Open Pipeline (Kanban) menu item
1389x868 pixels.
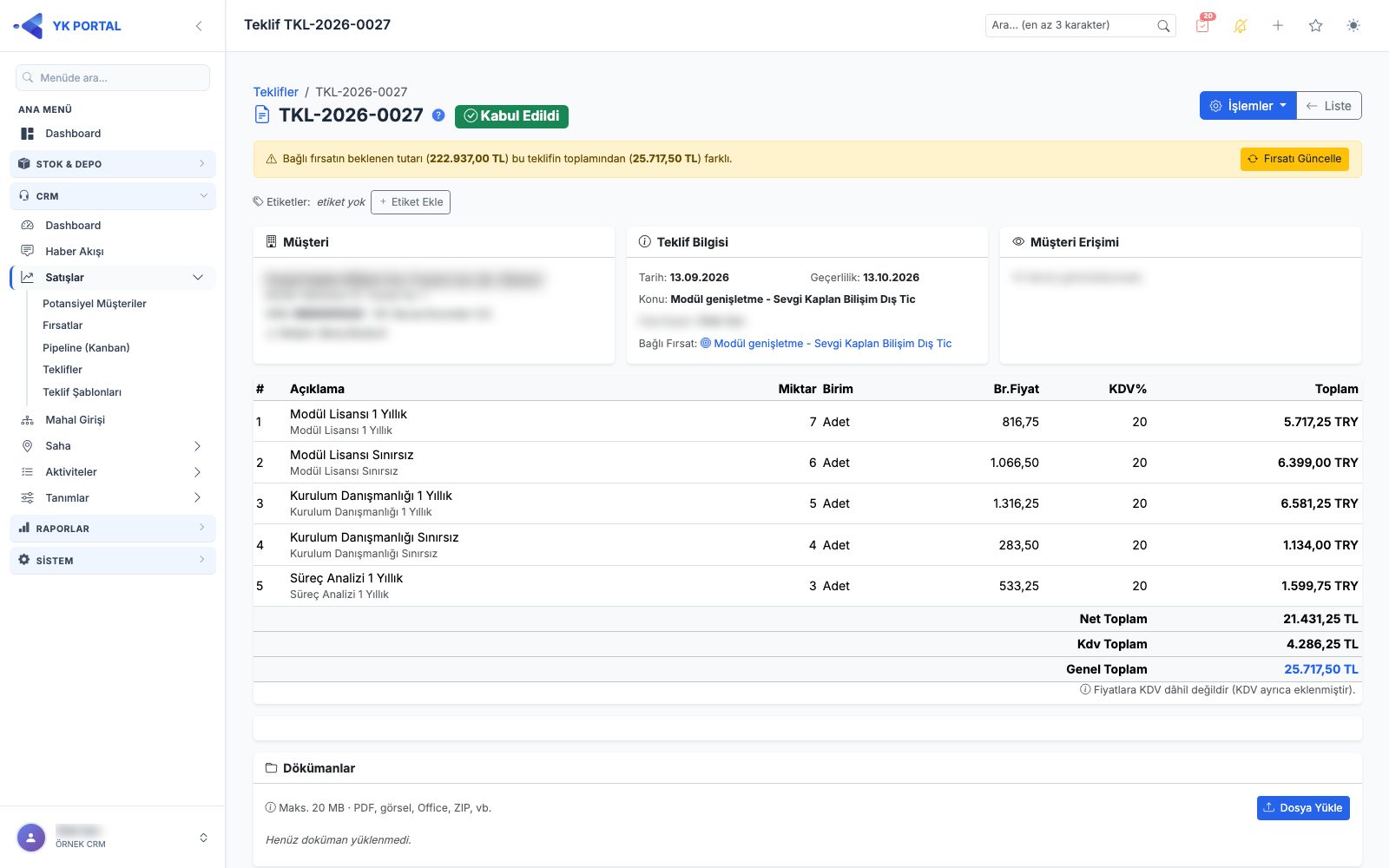coord(86,348)
